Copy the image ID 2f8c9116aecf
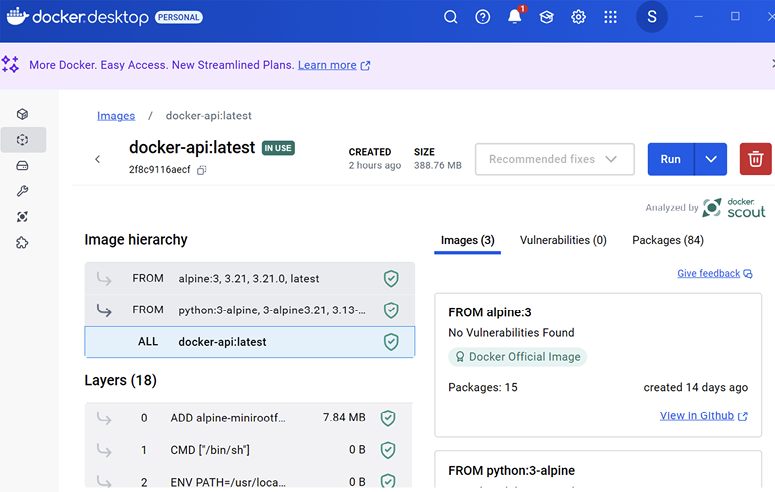 coord(201,170)
